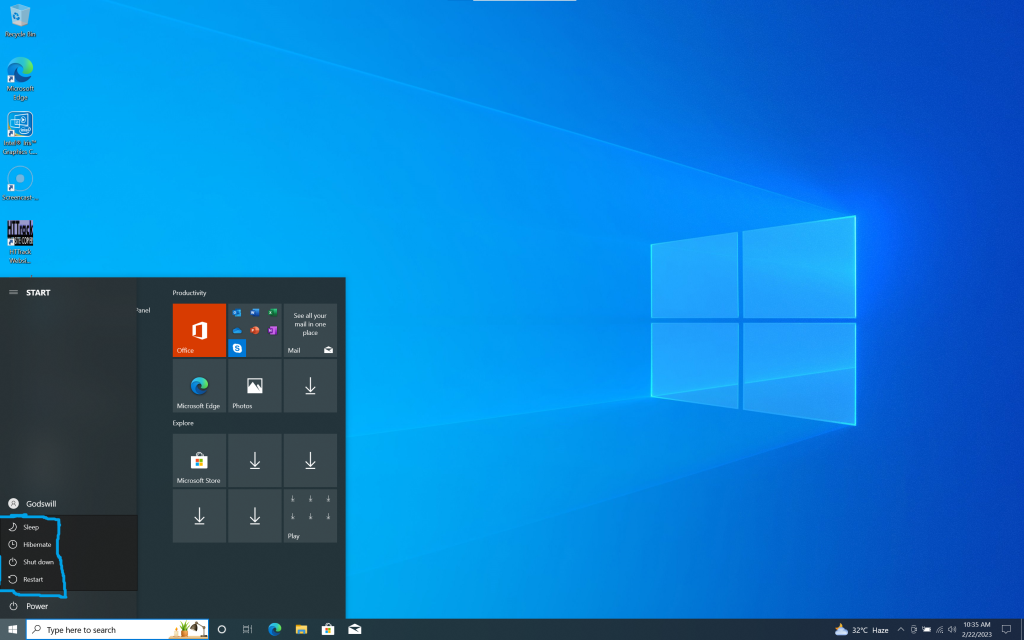This screenshot has height=640, width=1024.
Task: Open the Microsoft Store tile
Action: pos(199,460)
